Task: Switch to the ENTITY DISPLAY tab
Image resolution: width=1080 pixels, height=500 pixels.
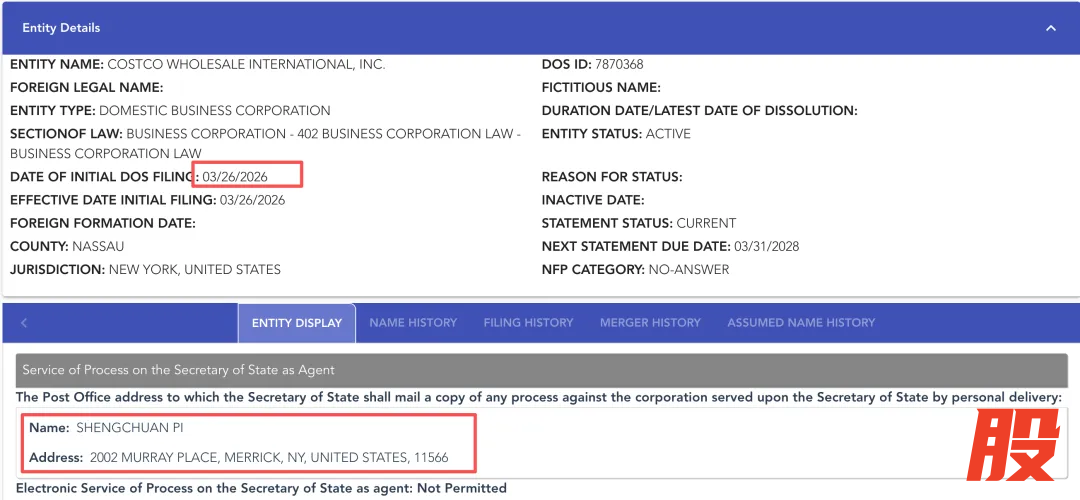Action: [x=297, y=323]
